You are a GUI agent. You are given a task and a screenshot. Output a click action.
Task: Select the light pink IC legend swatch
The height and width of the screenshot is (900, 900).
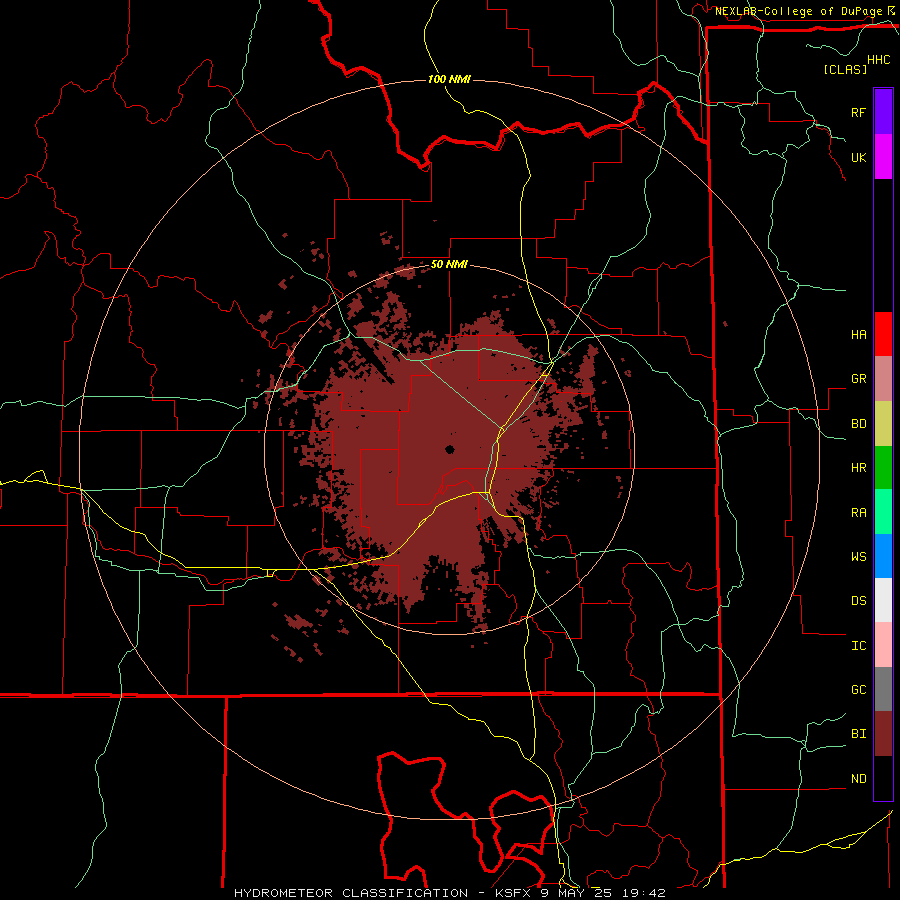tap(883, 645)
